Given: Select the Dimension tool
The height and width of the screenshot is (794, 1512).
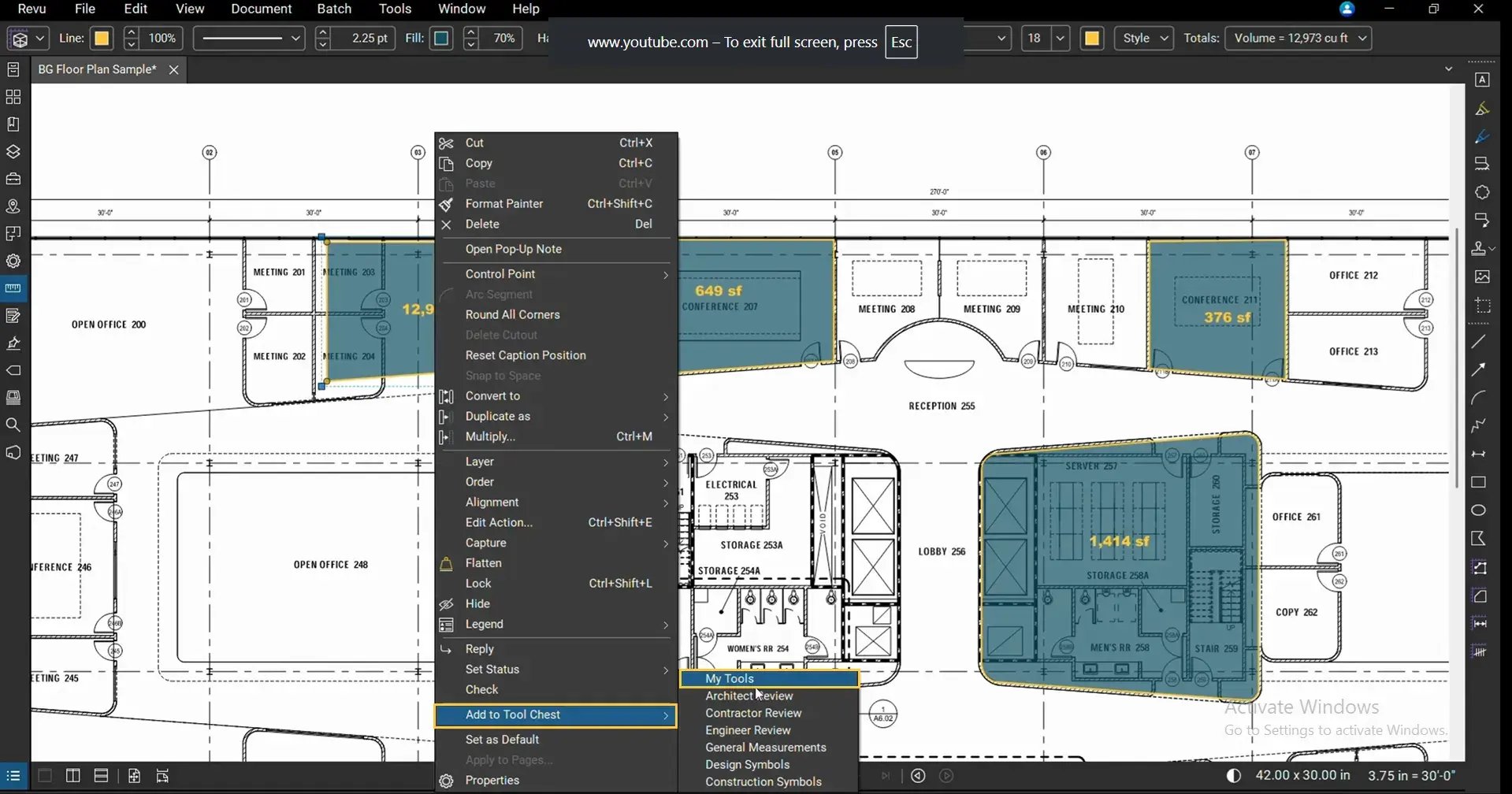Looking at the screenshot, I should point(1479,454).
